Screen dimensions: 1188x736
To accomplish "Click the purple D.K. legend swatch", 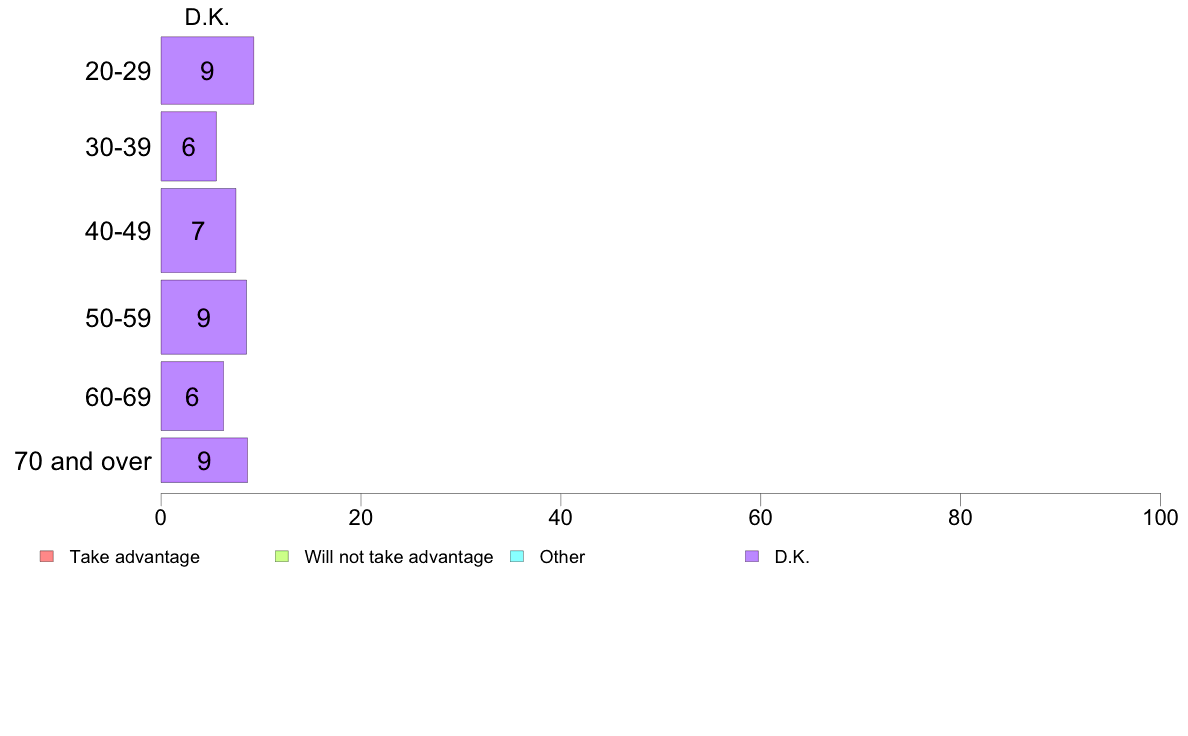I will pos(752,556).
